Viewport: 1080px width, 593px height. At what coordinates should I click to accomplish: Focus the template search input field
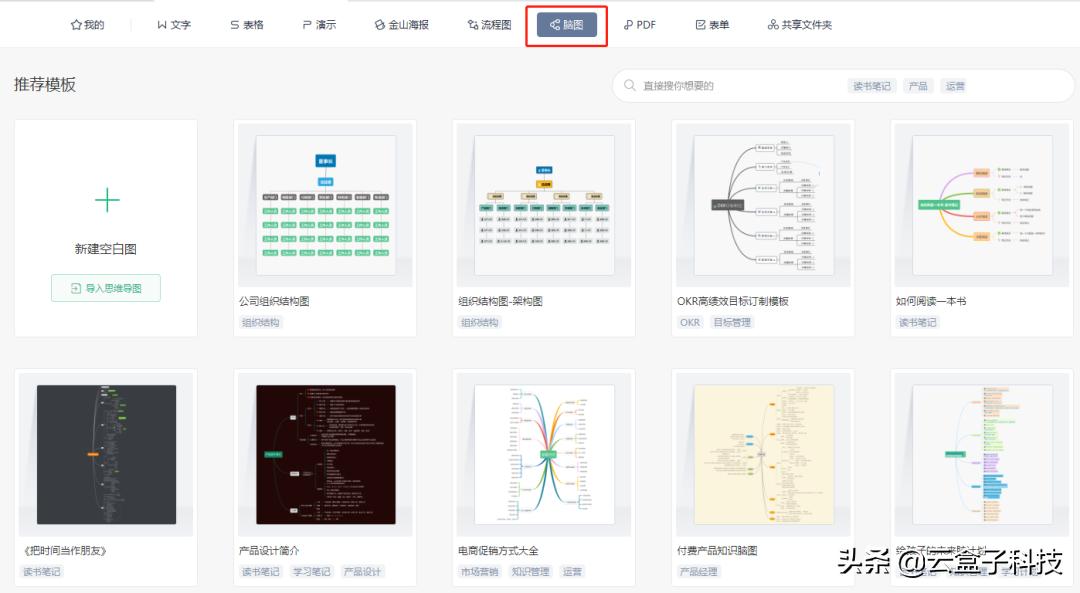pyautogui.click(x=740, y=86)
